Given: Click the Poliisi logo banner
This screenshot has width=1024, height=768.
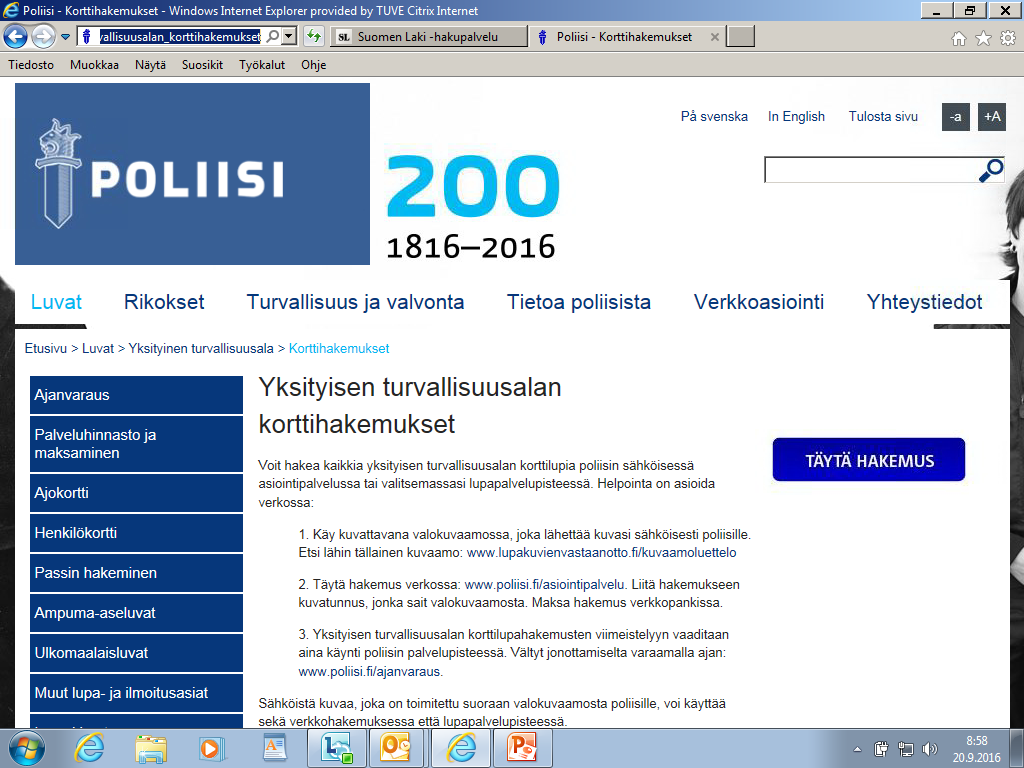Looking at the screenshot, I should tap(192, 174).
